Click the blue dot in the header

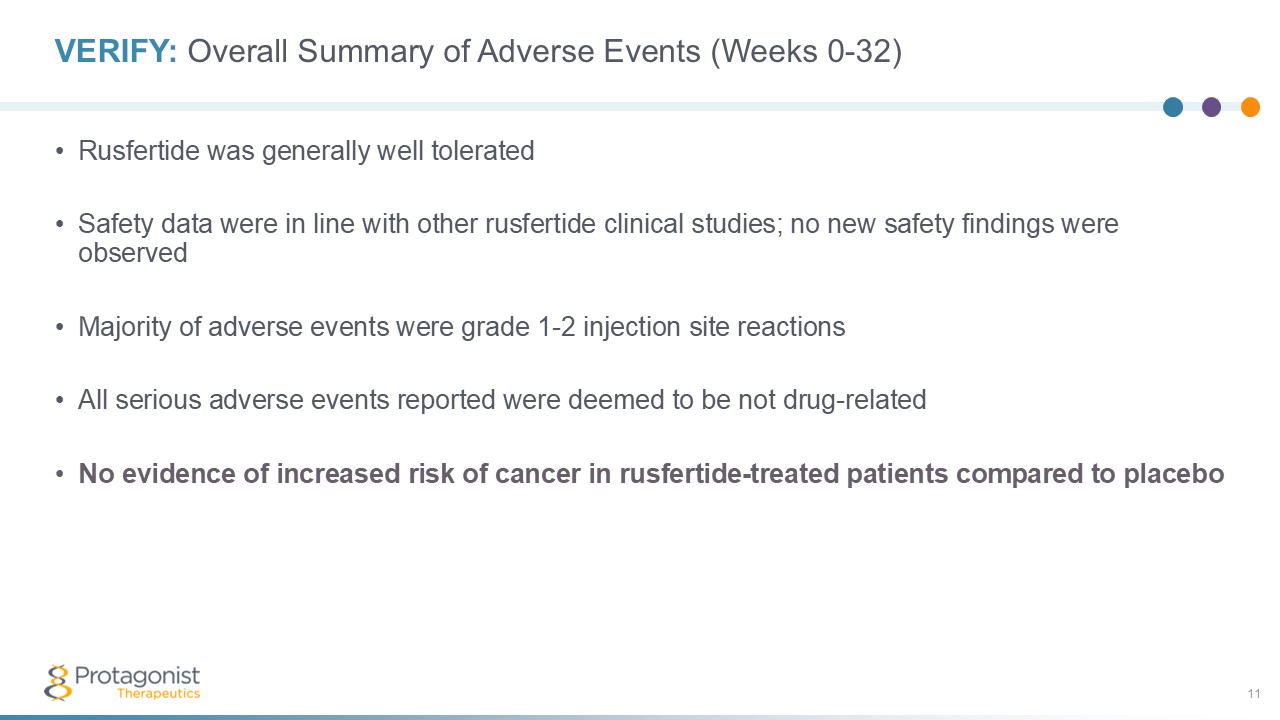pos(1173,107)
